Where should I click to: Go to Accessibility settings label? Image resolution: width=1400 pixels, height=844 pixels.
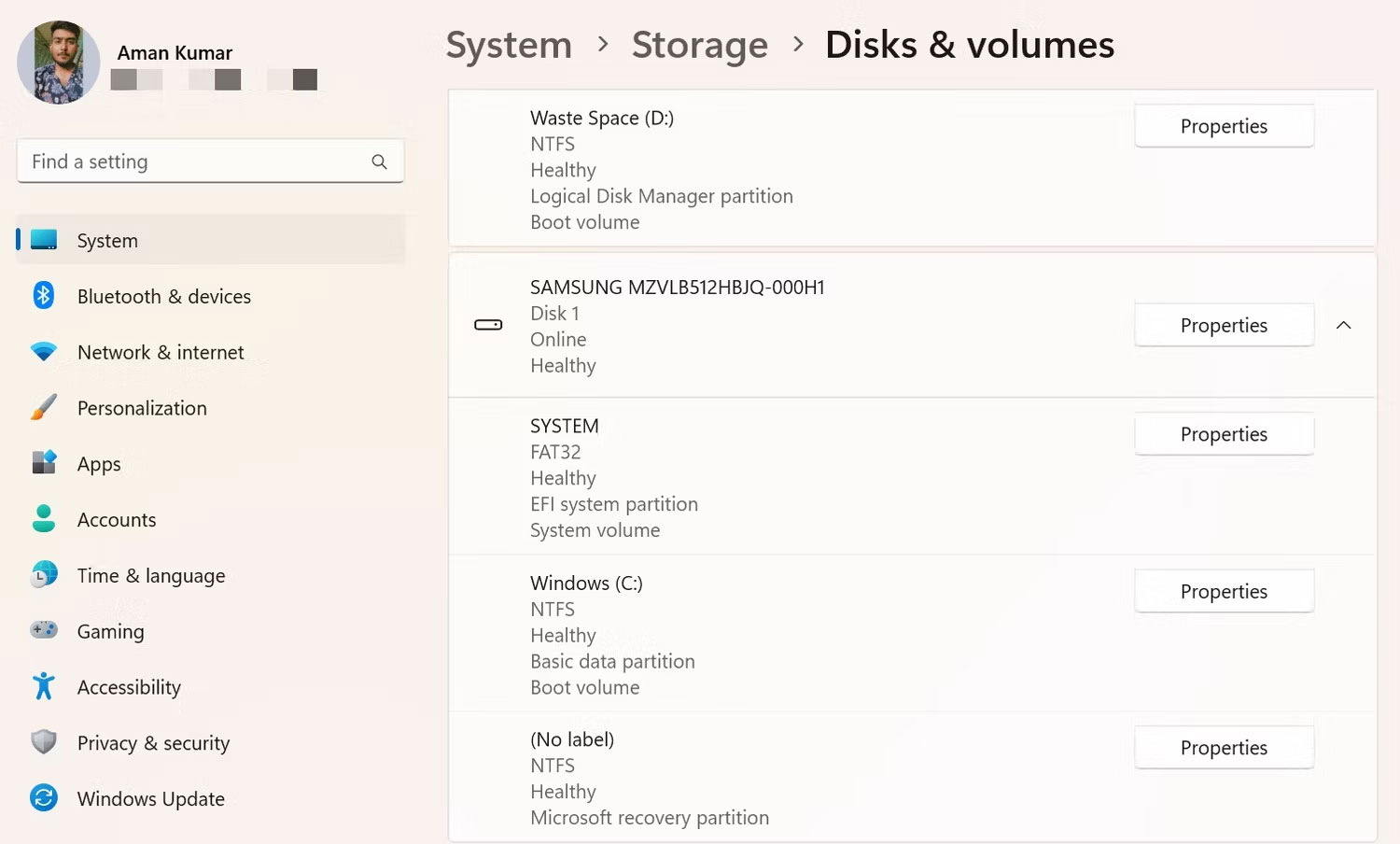[x=129, y=688]
